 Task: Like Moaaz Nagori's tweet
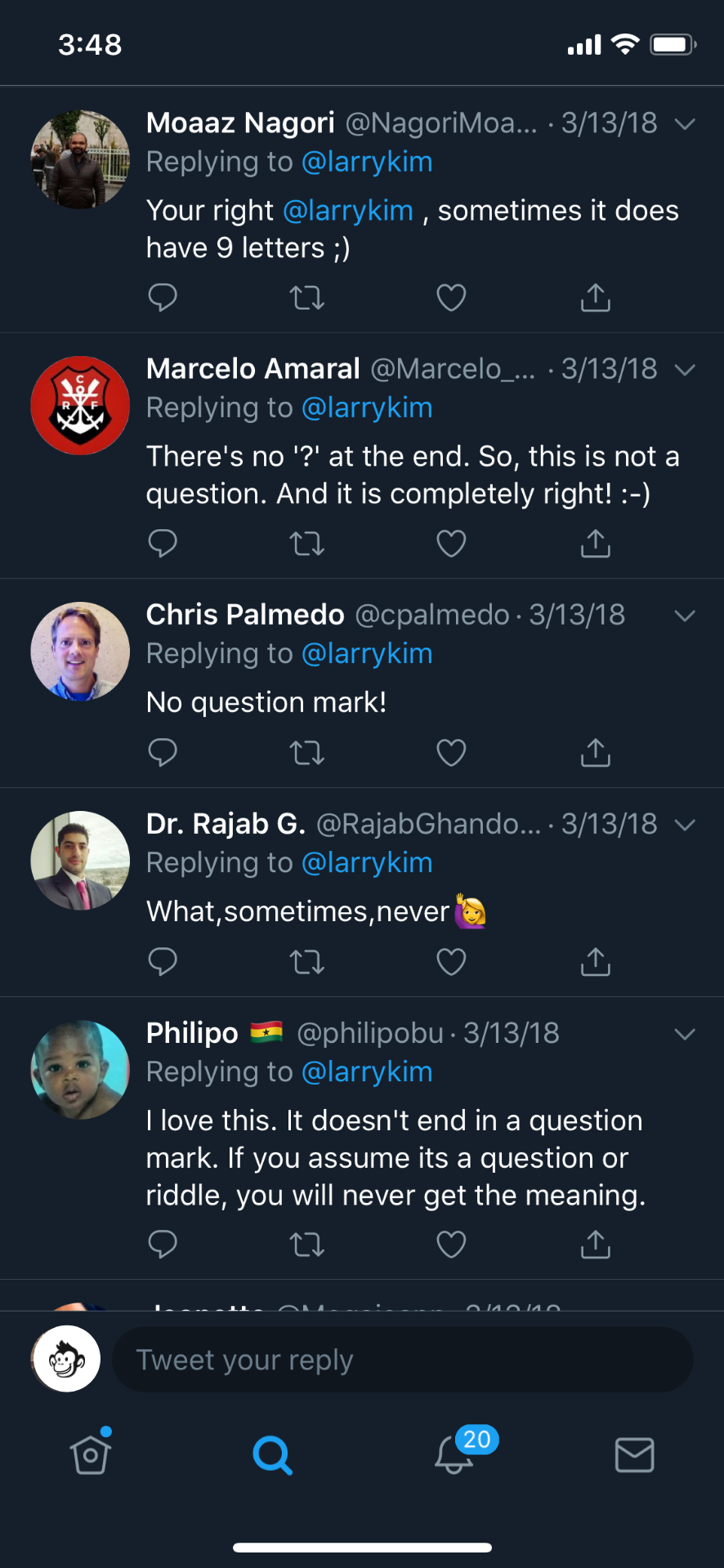point(451,298)
